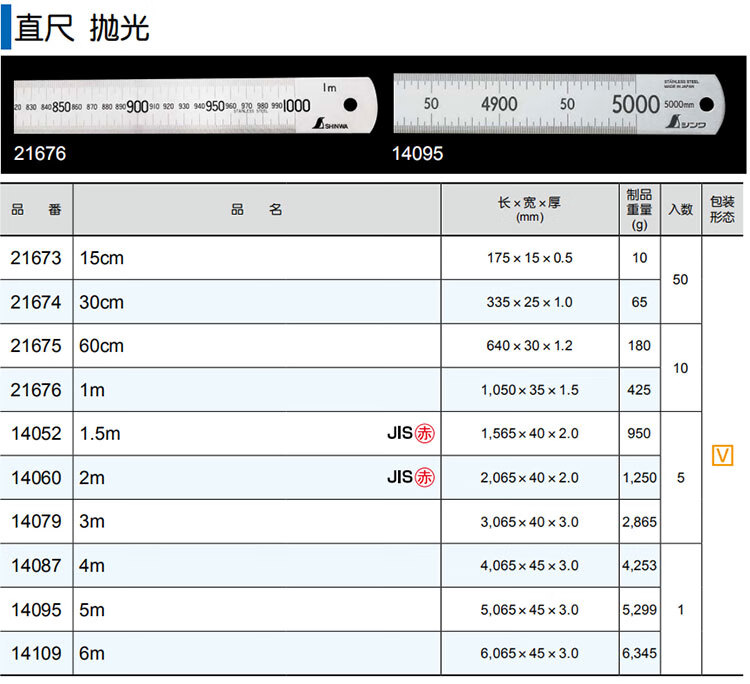This screenshot has width=750, height=684.
Task: Click the 21676 ruler product image
Action: 195,105
